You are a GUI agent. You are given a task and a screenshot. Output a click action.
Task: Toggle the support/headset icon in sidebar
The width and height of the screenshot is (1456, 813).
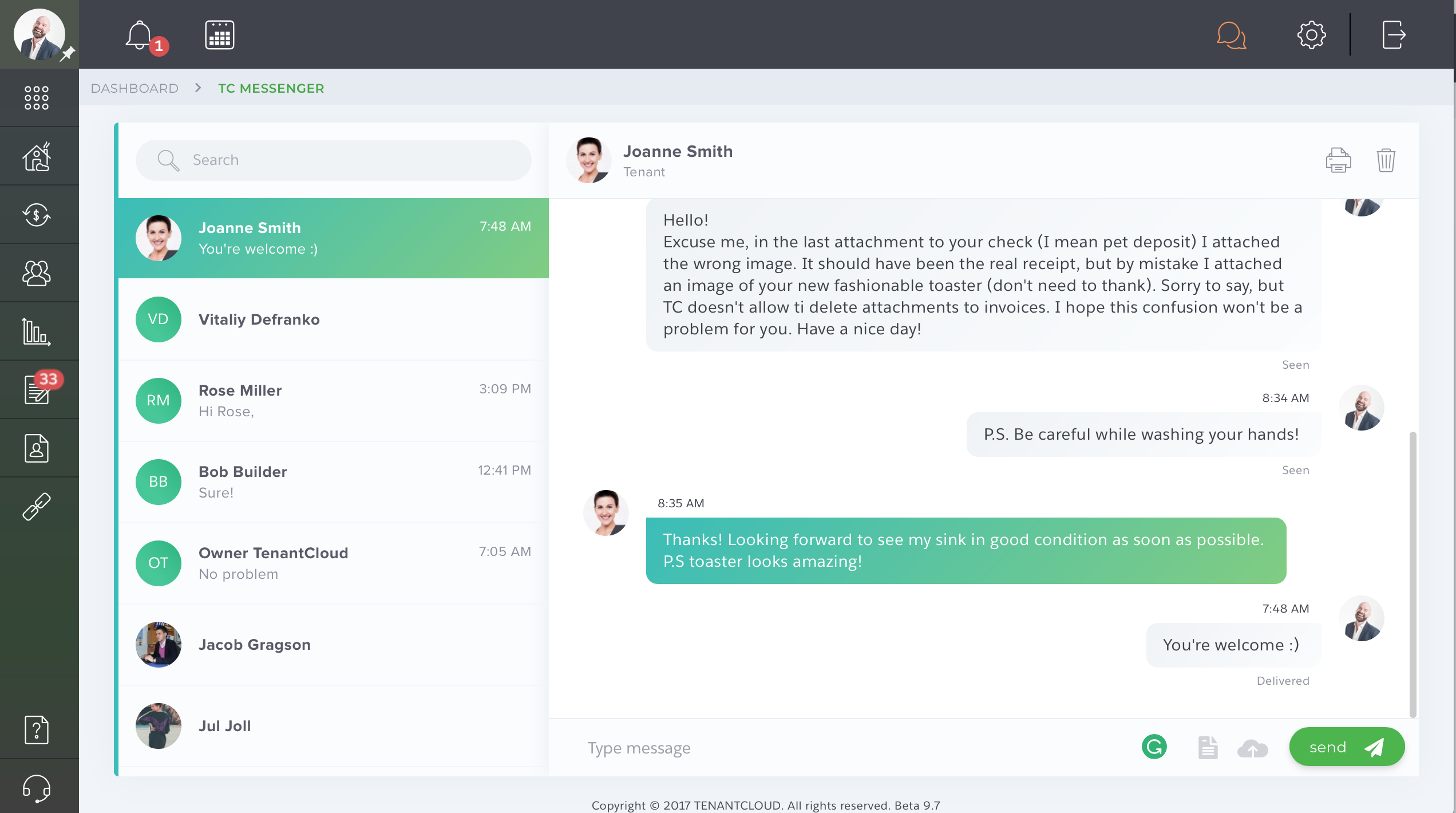coord(37,789)
